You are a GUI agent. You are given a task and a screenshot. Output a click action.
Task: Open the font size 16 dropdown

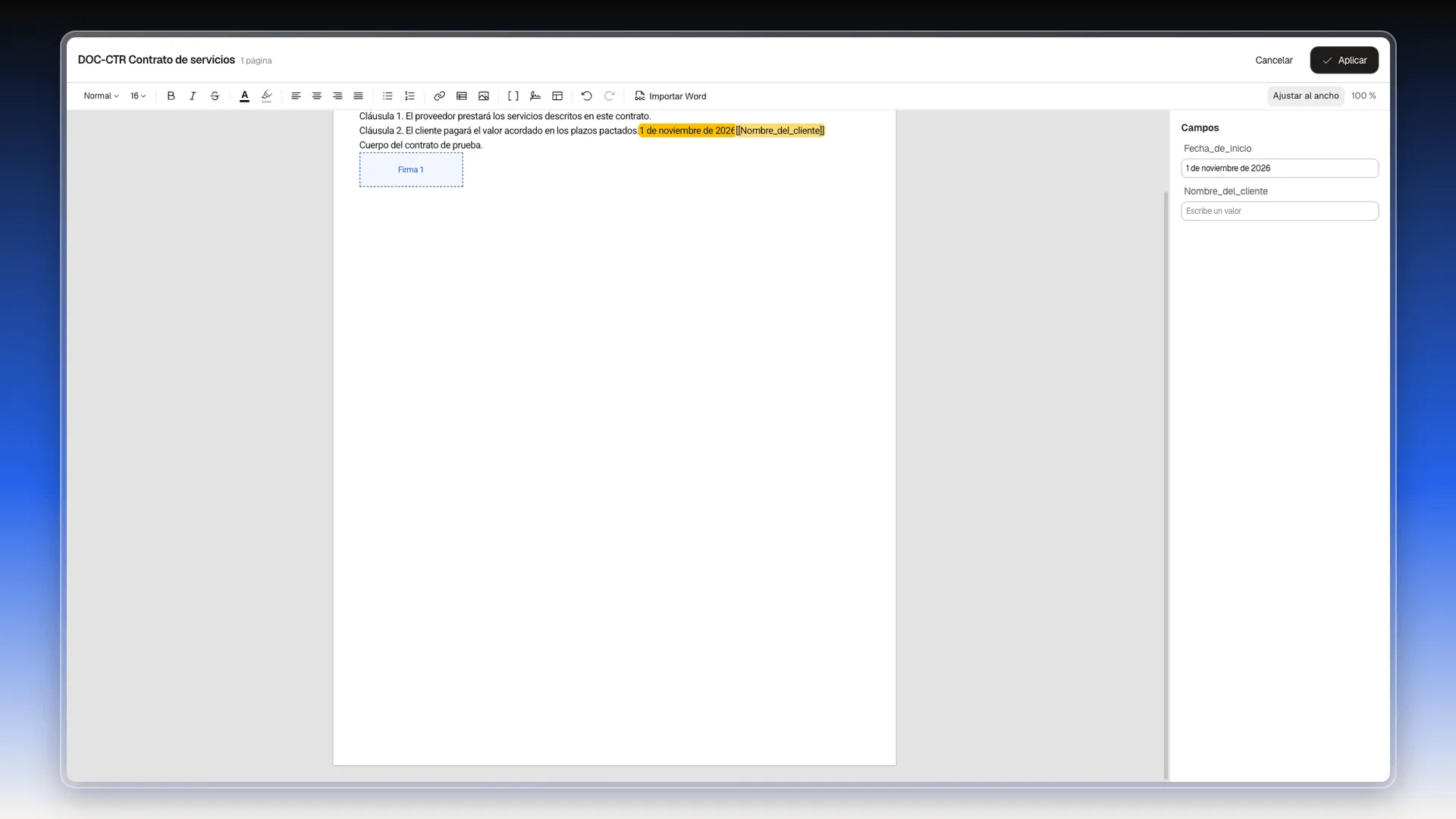coord(138,96)
